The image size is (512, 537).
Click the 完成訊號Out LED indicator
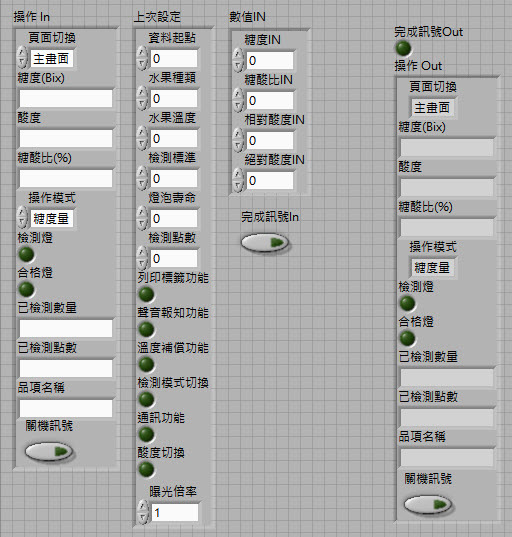(x=403, y=48)
